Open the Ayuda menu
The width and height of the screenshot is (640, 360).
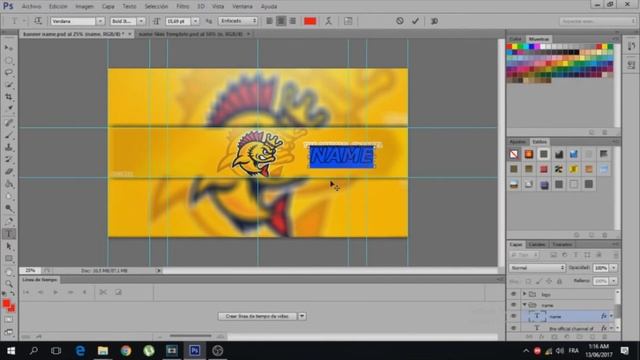pos(269,6)
